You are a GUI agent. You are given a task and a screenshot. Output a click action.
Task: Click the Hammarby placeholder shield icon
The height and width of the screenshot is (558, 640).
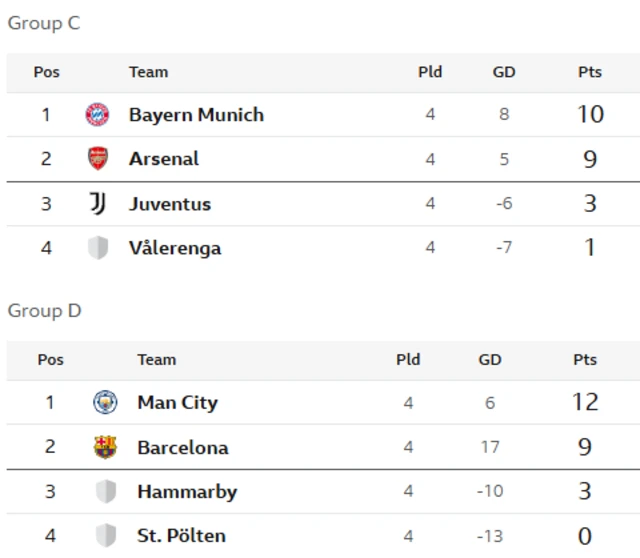click(x=106, y=491)
